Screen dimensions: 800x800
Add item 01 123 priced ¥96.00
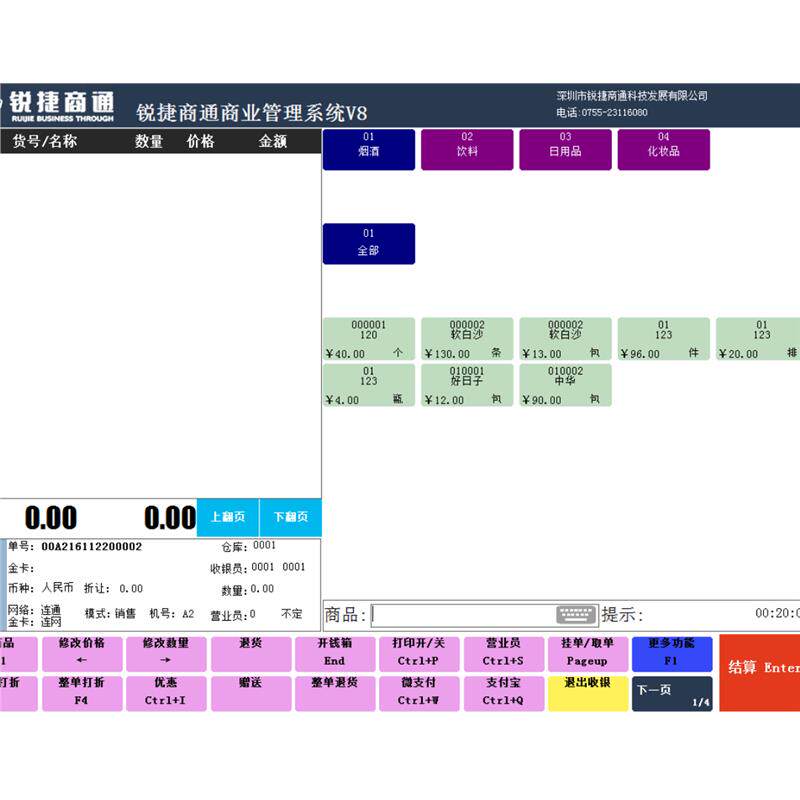tap(664, 339)
